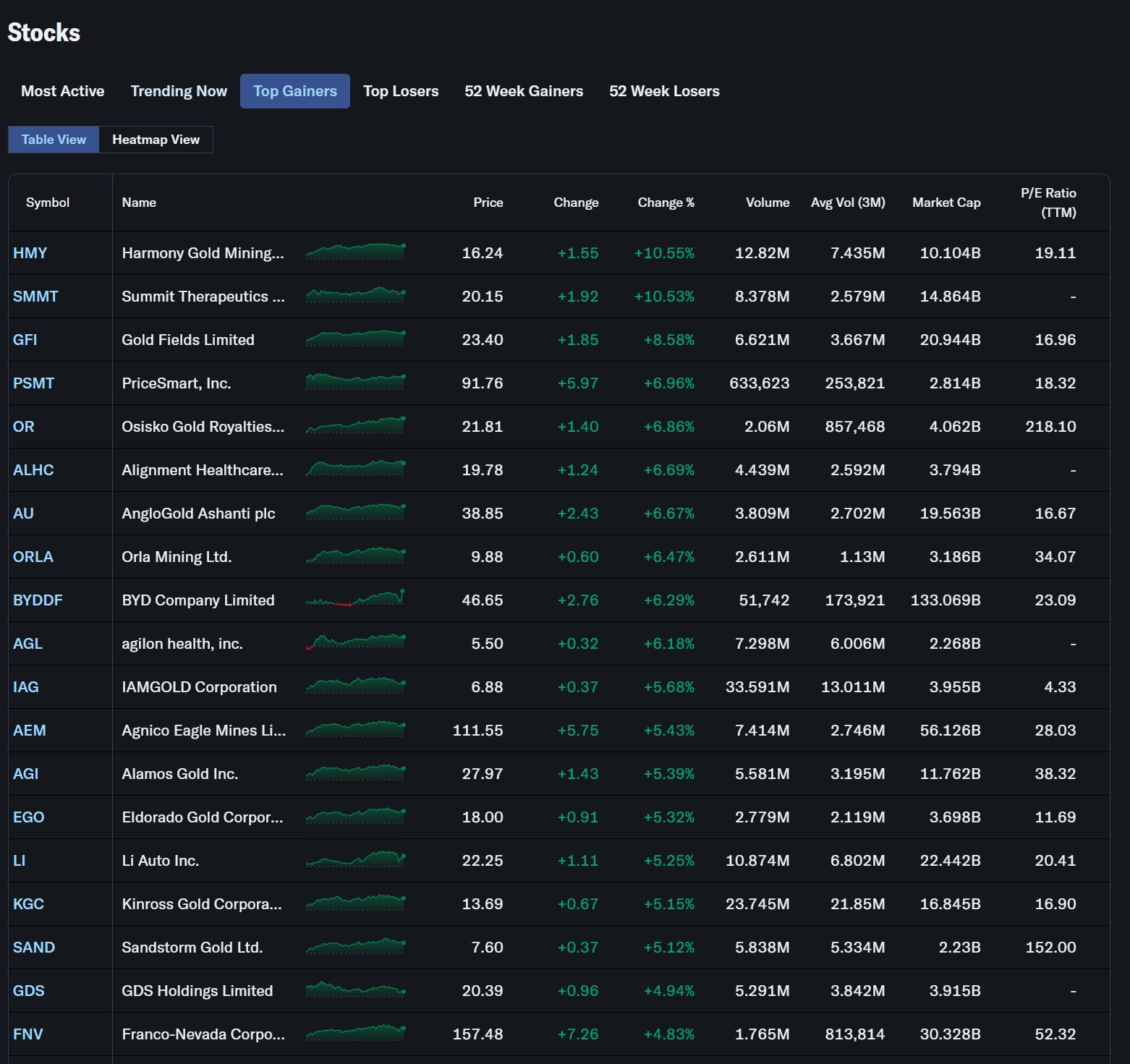Sort by Volume column header
The image size is (1130, 1064).
coord(768,203)
